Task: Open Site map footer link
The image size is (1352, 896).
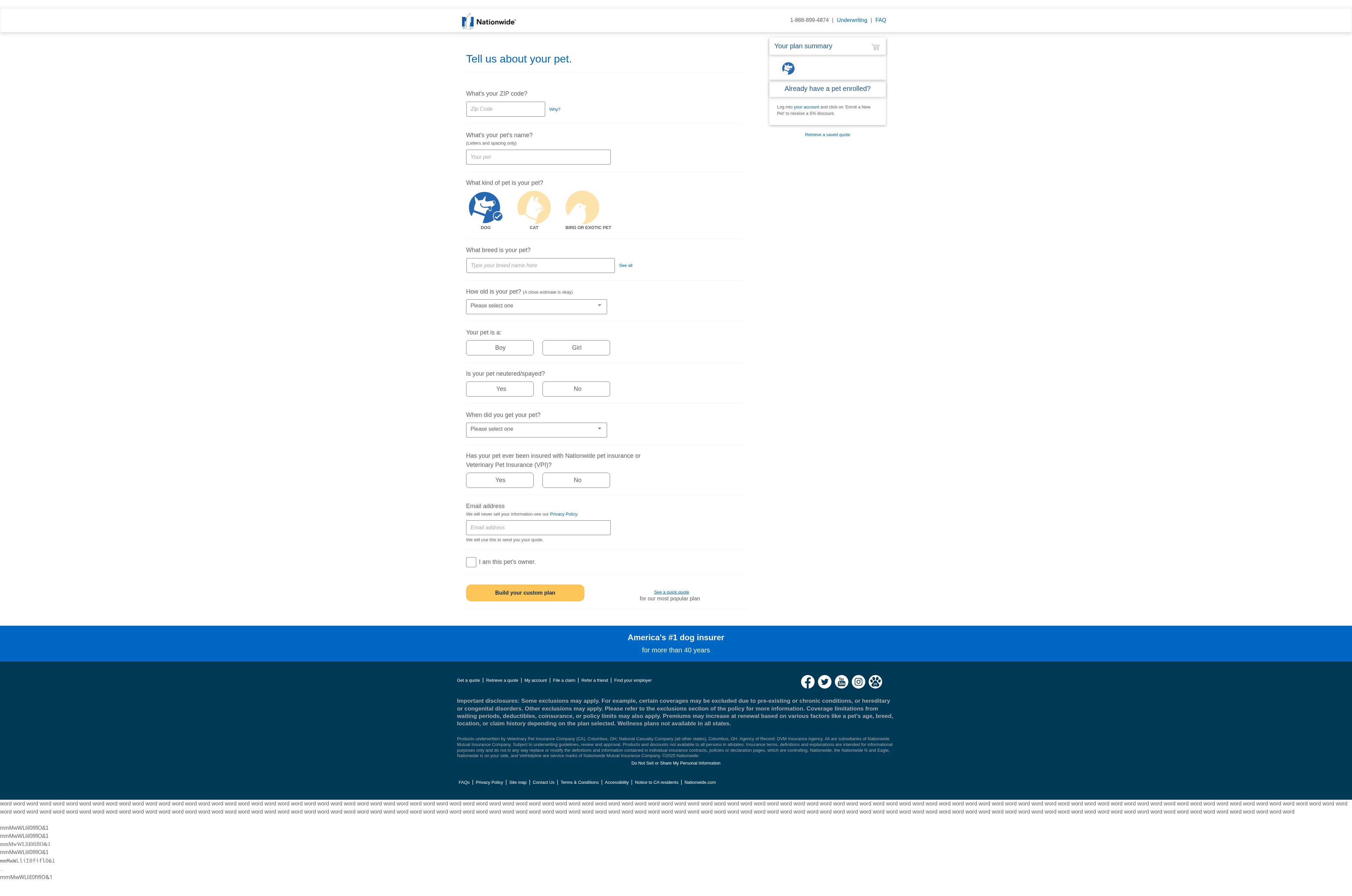Action: coord(518,783)
